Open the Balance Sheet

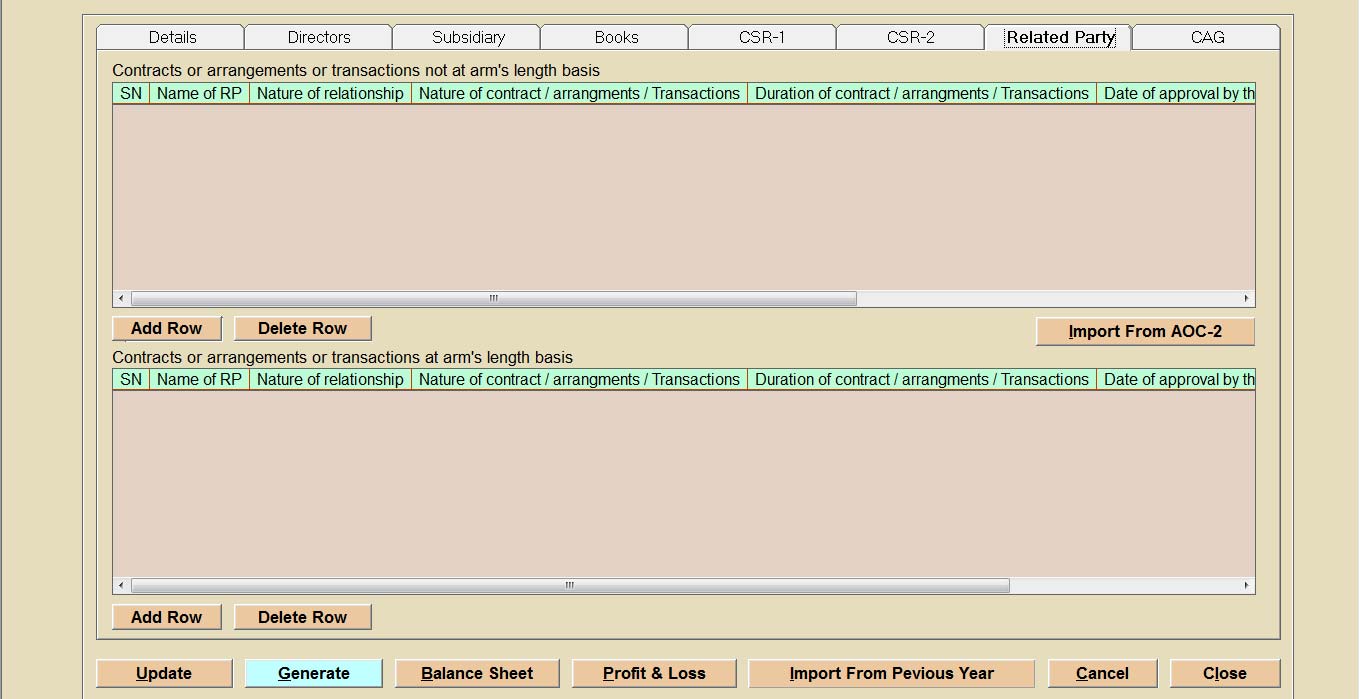477,674
